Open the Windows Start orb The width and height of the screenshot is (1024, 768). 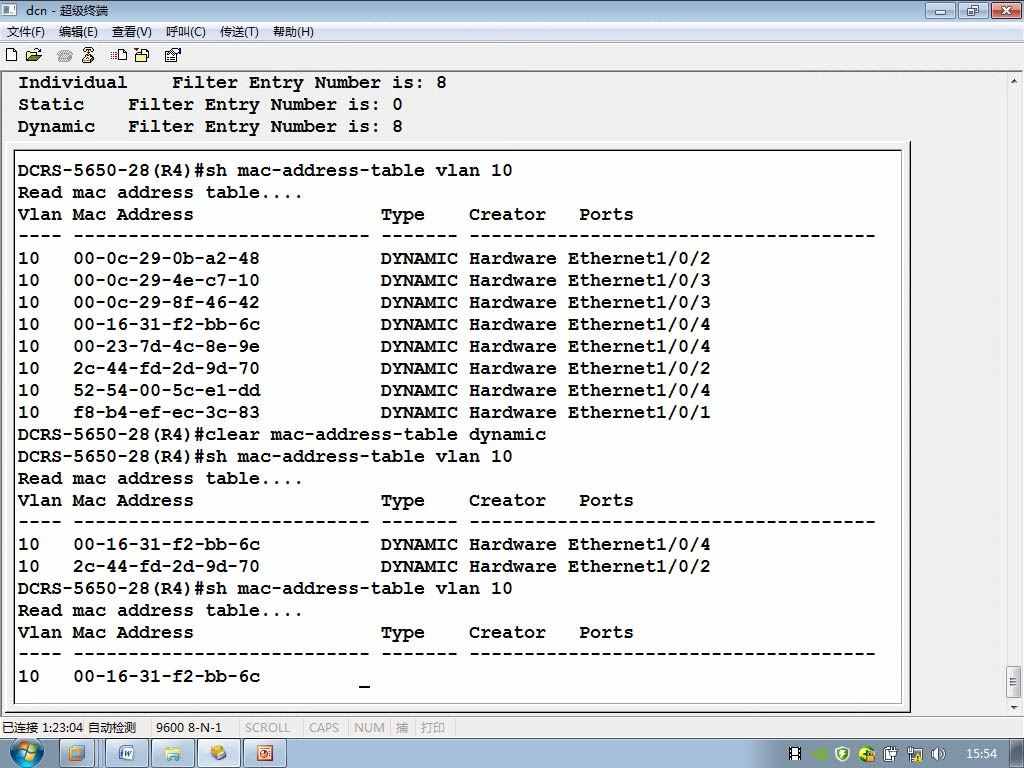click(26, 753)
